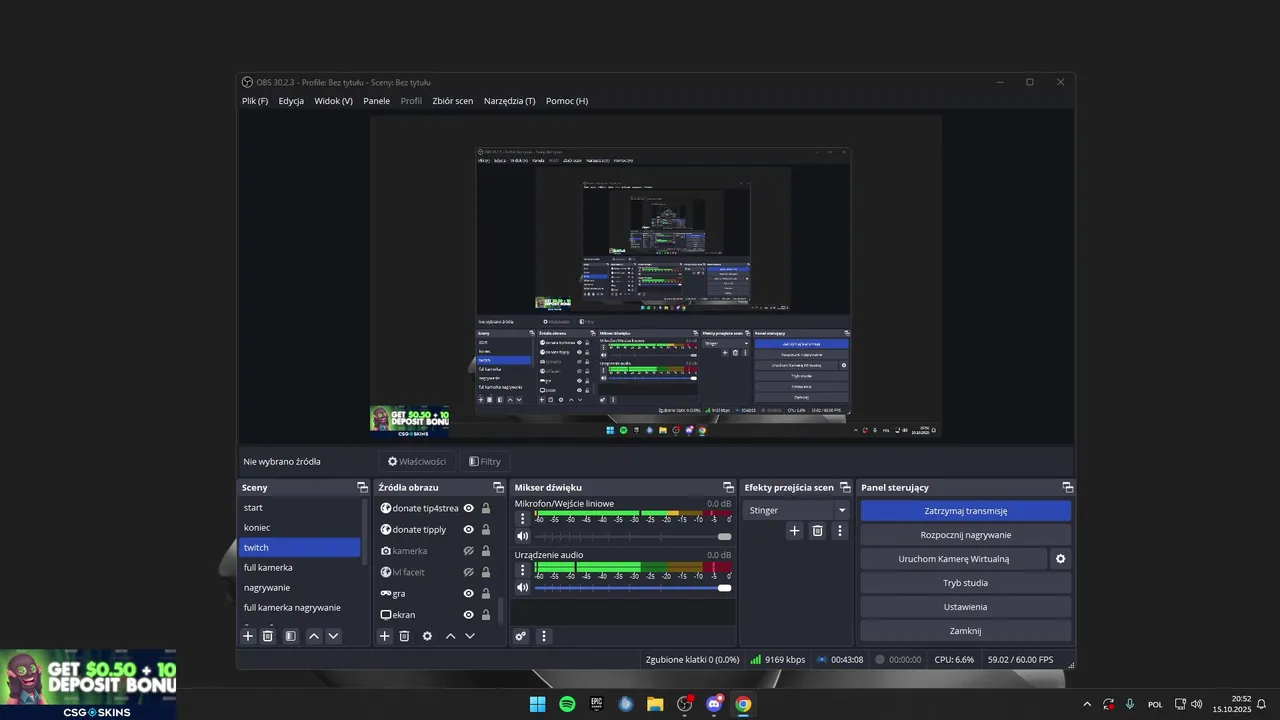Open advanced audio properties gears in Mikser dźwięku
Screen dimensions: 1280x720
[520, 636]
